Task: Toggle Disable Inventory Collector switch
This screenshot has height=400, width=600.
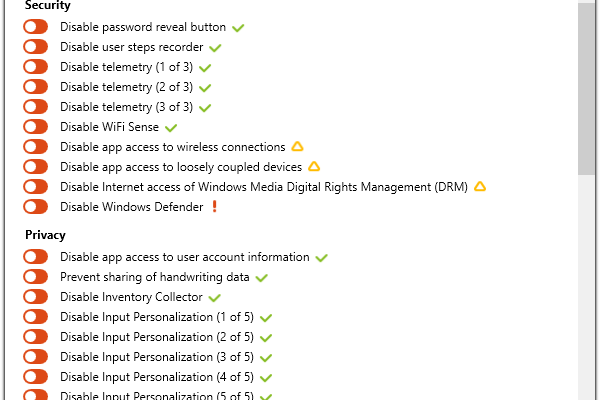Action: [36, 297]
